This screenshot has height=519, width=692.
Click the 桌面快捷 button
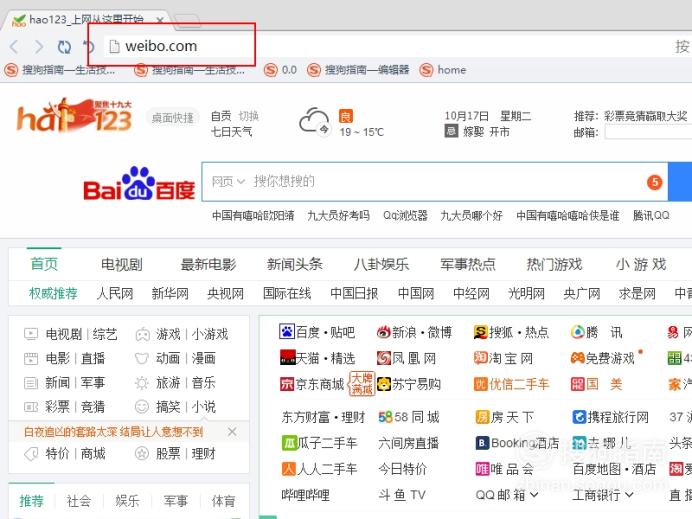click(x=173, y=117)
